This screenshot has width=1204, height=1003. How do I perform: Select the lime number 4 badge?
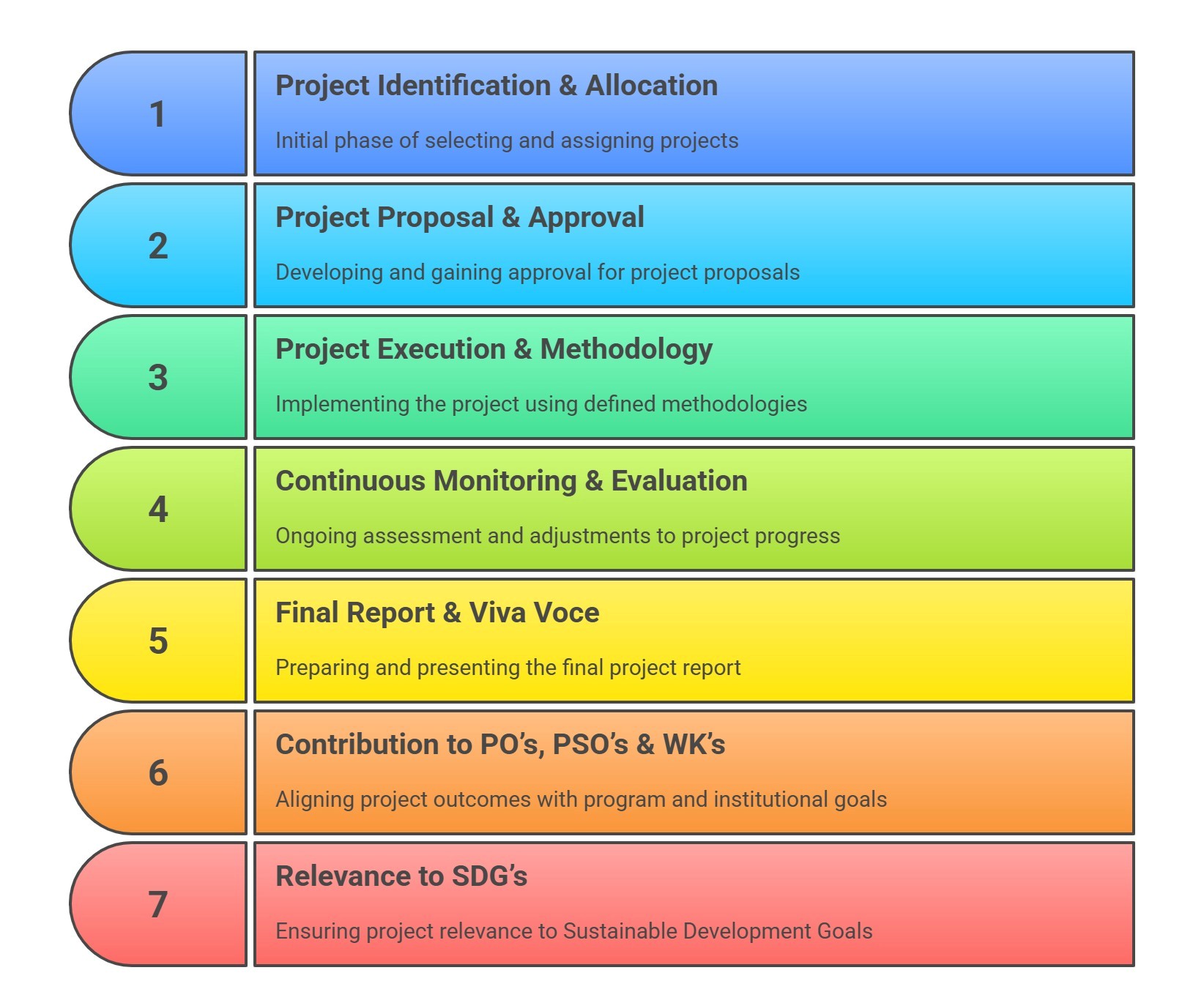tap(158, 510)
